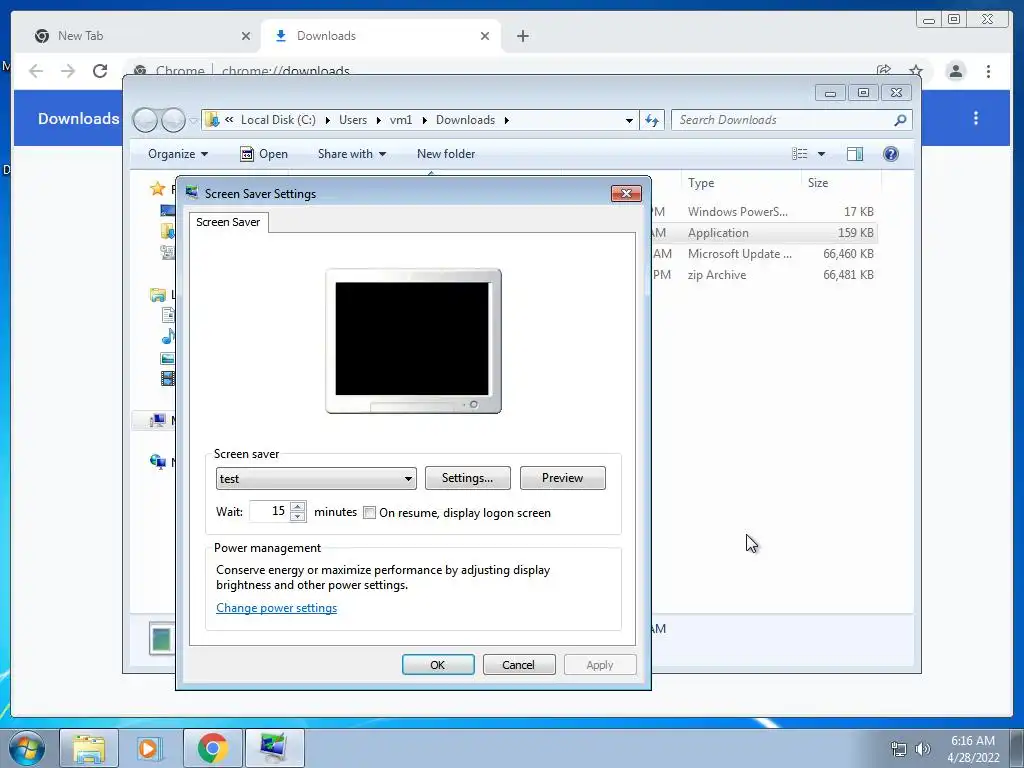
Task: Create a New folder in Downloads
Action: [446, 154]
